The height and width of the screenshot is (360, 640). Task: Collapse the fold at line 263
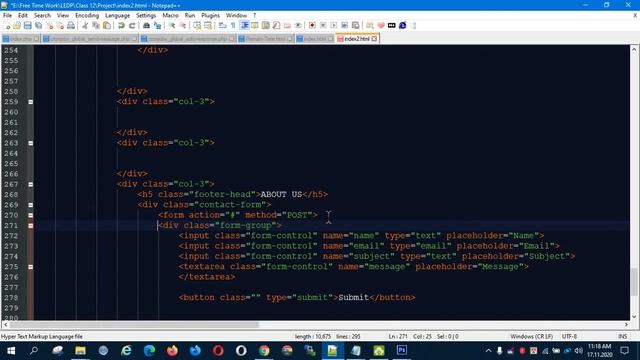point(31,143)
